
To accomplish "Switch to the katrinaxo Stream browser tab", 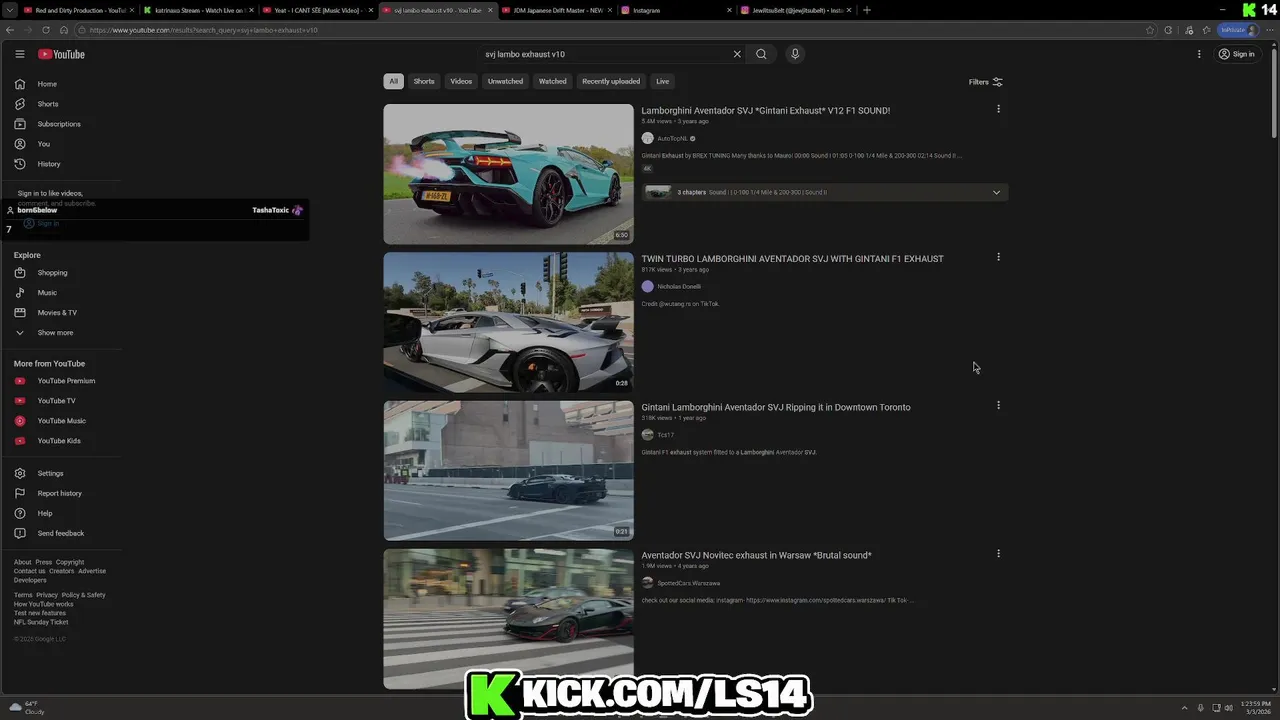I will (x=198, y=10).
